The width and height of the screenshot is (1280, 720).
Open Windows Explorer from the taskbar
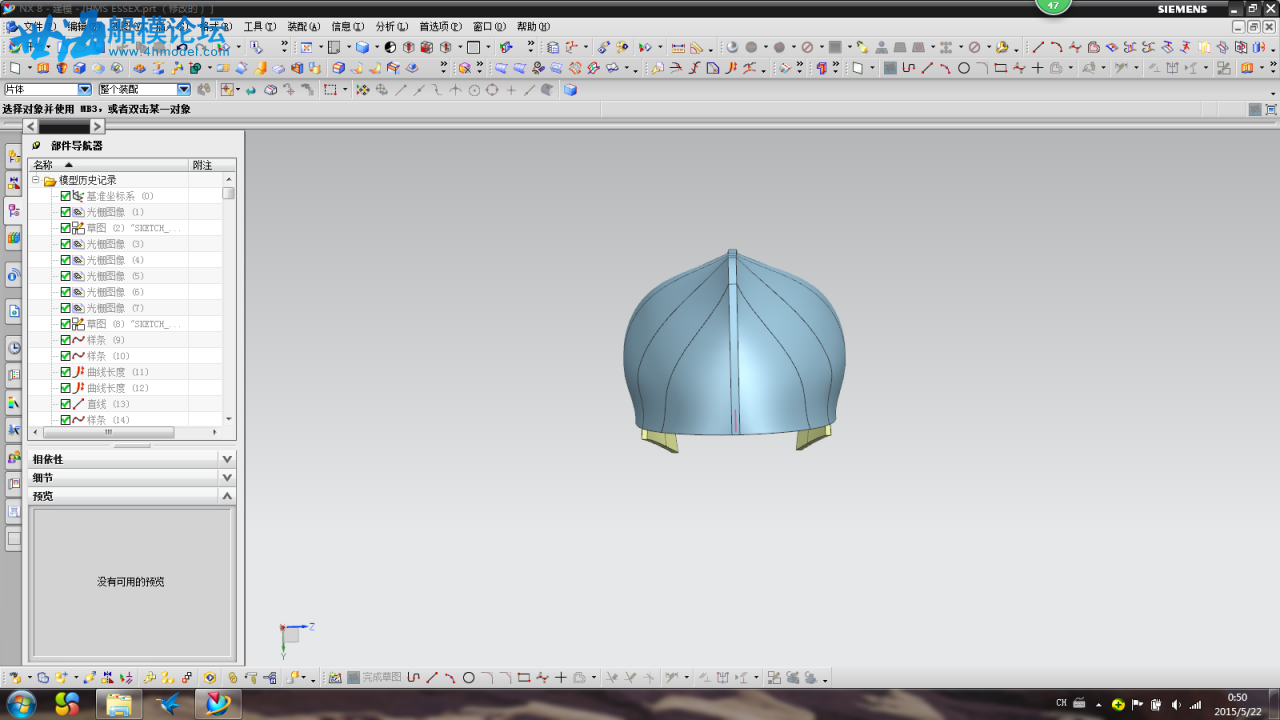[x=118, y=704]
